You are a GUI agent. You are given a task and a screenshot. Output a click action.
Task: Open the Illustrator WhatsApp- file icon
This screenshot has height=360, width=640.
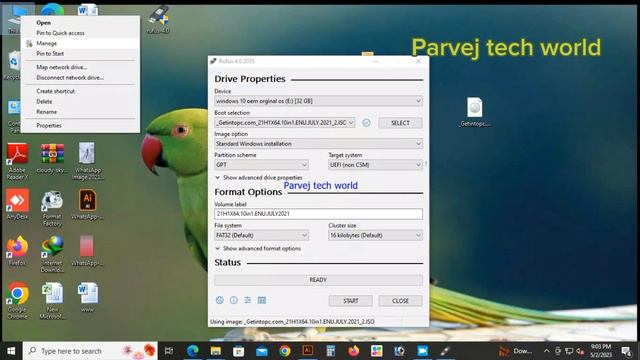87,204
